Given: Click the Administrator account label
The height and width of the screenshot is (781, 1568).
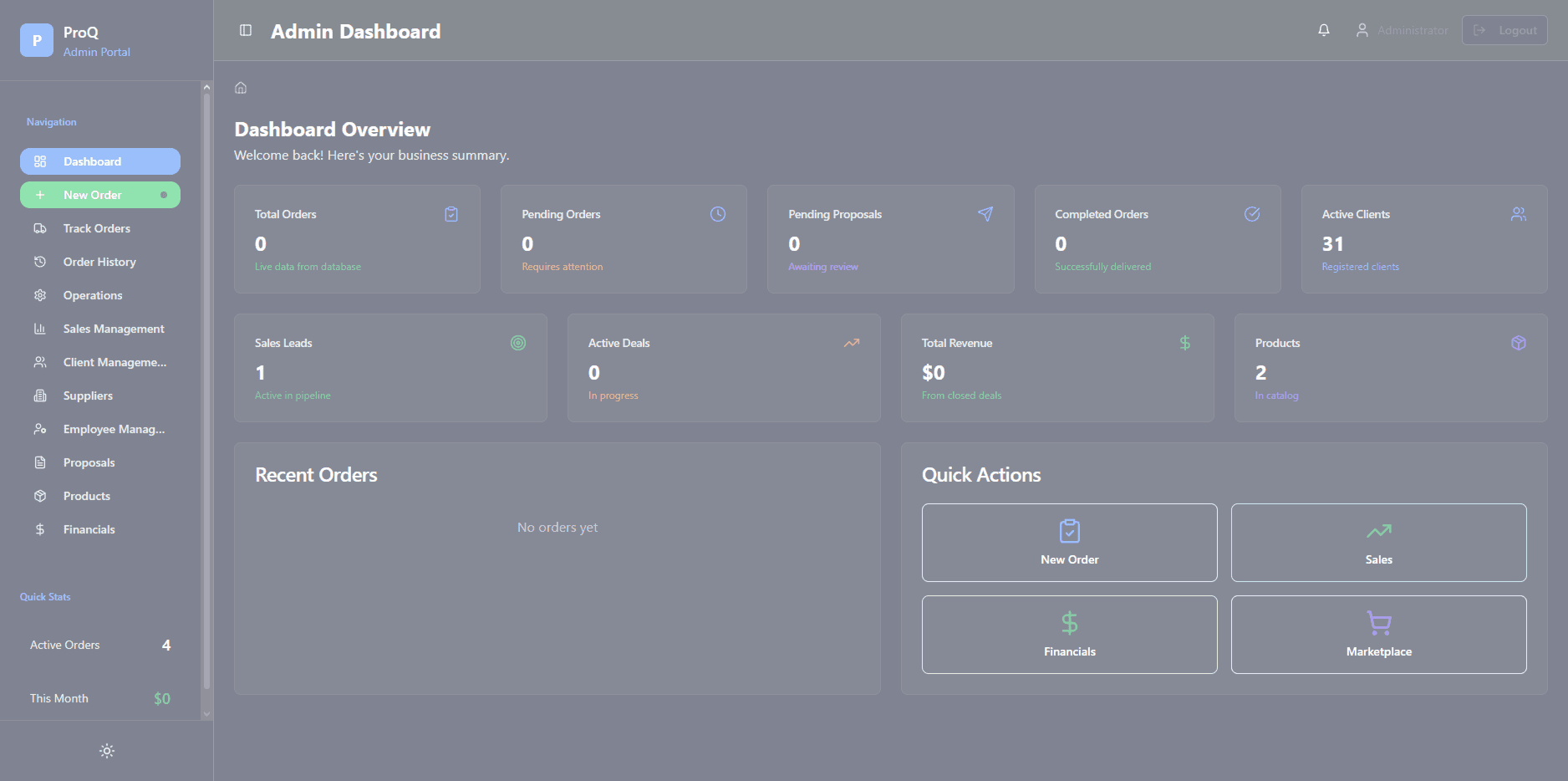Looking at the screenshot, I should coord(1413,30).
